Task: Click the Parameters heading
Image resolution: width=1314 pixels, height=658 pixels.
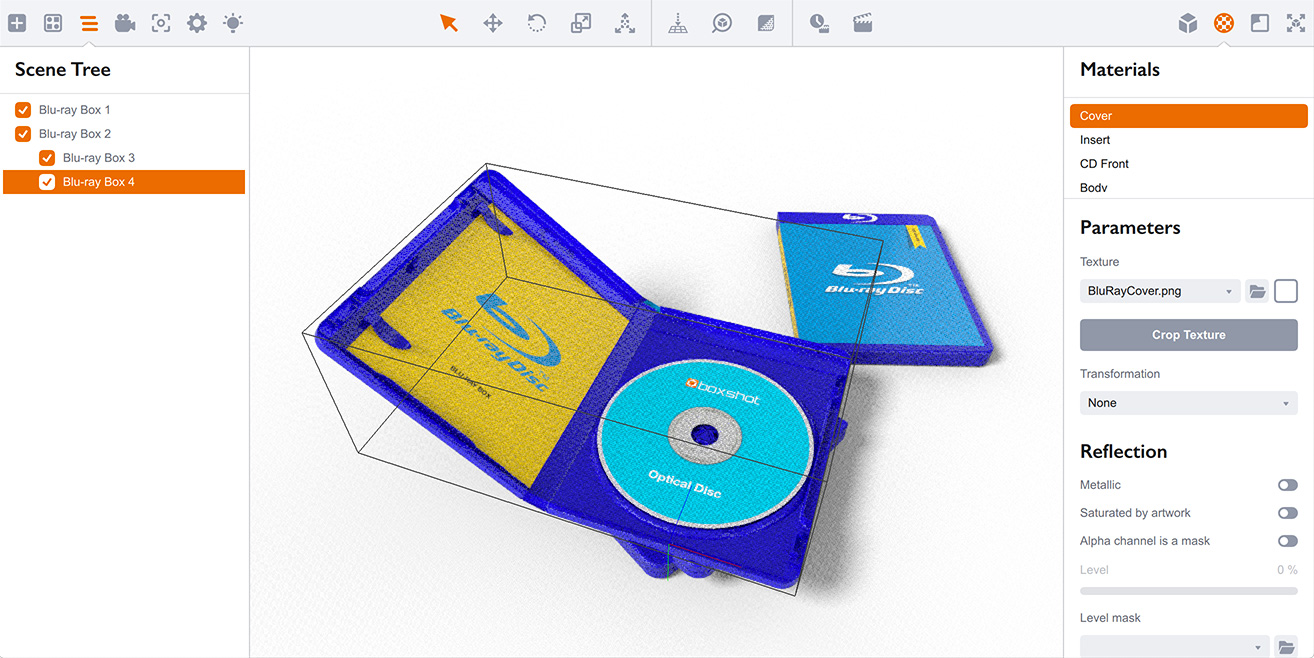Action: click(1130, 227)
